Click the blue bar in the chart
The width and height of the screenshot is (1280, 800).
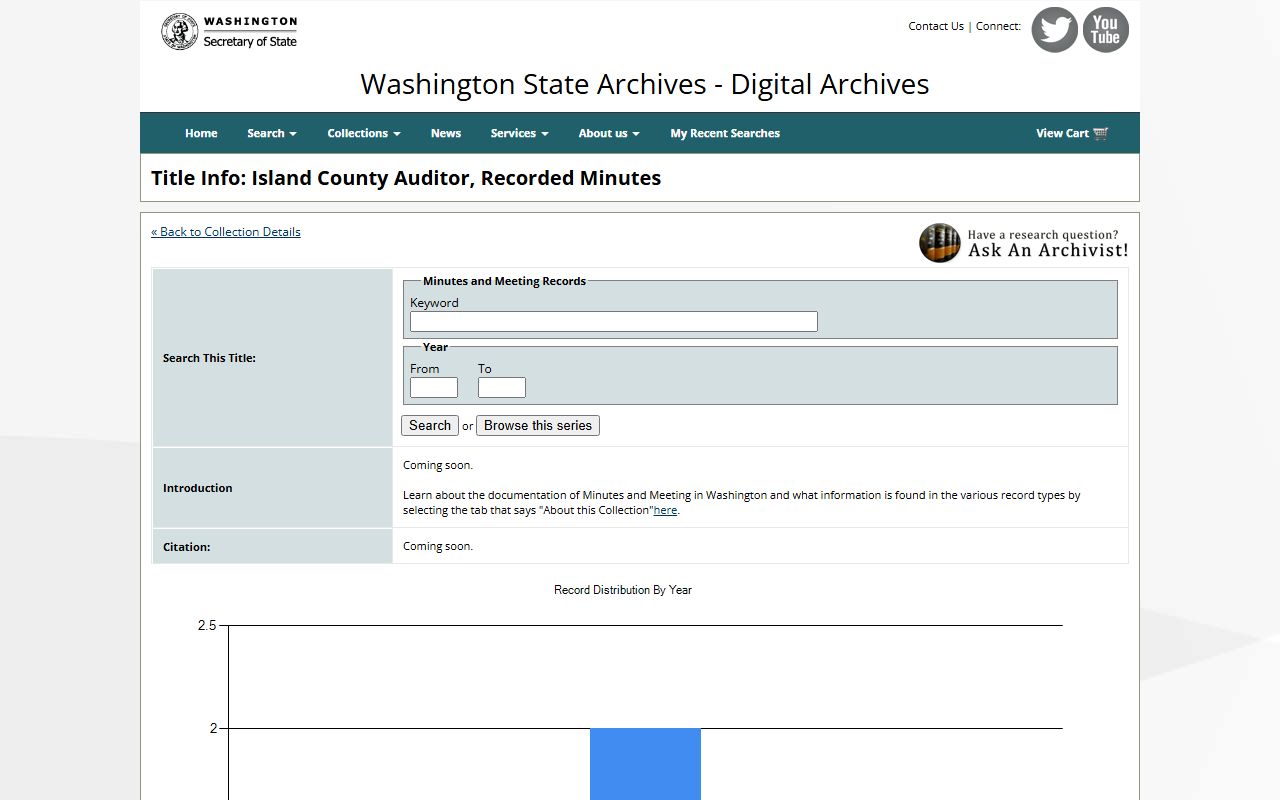(645, 764)
